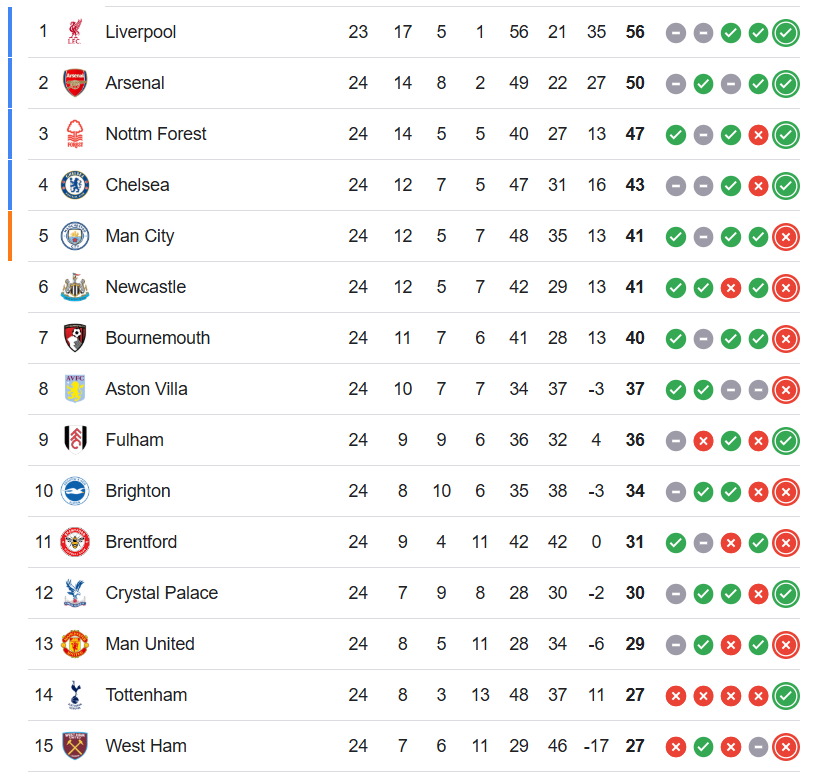Click Brentford's points total 31
Image resolution: width=818 pixels, height=772 pixels.
[x=635, y=542]
